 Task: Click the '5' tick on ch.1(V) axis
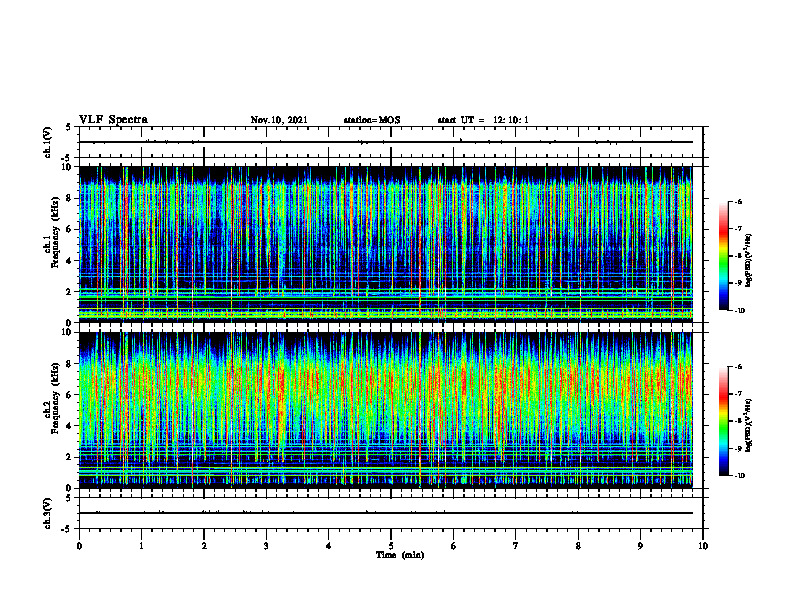pos(69,128)
